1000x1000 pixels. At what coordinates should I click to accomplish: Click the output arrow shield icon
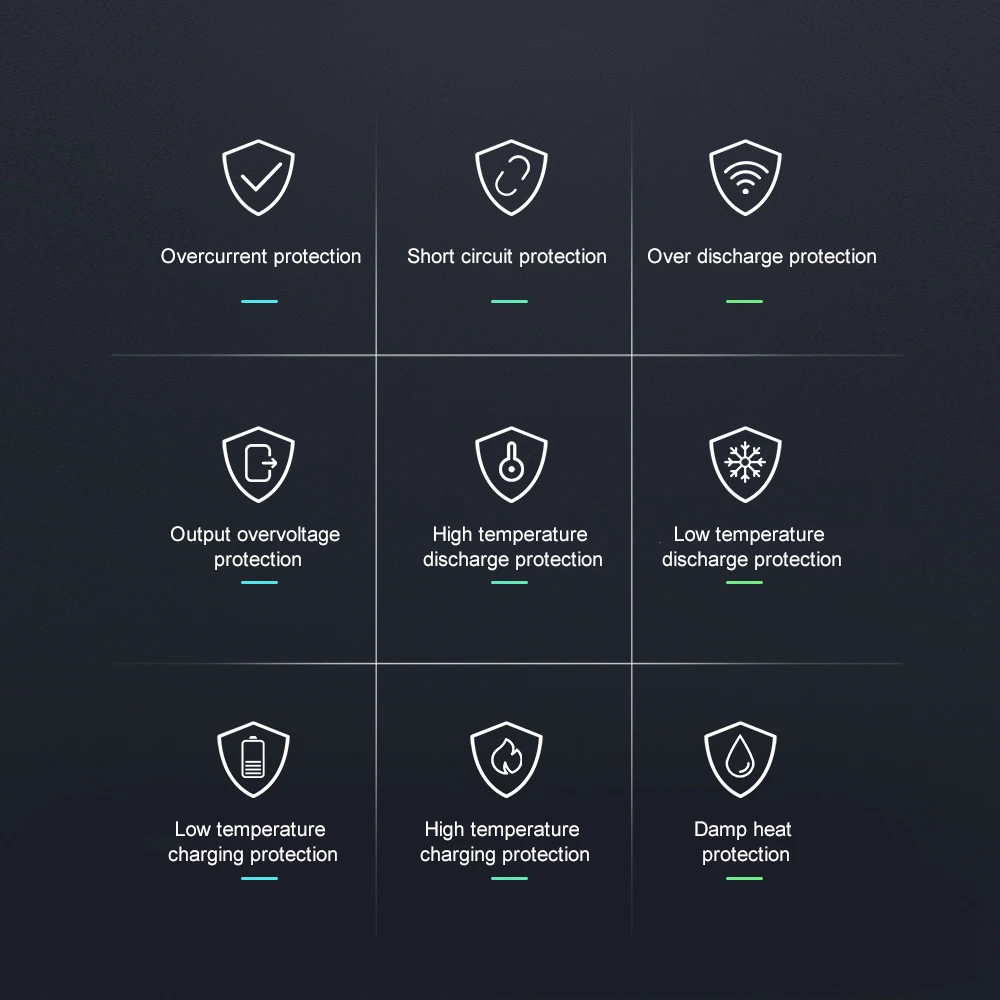(258, 465)
